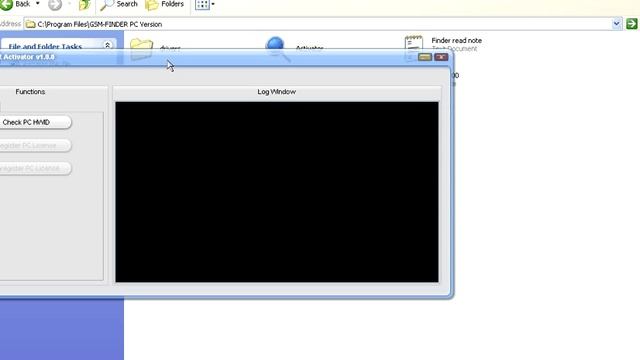
Task: Click the green Go arrow button
Action: (x=632, y=24)
